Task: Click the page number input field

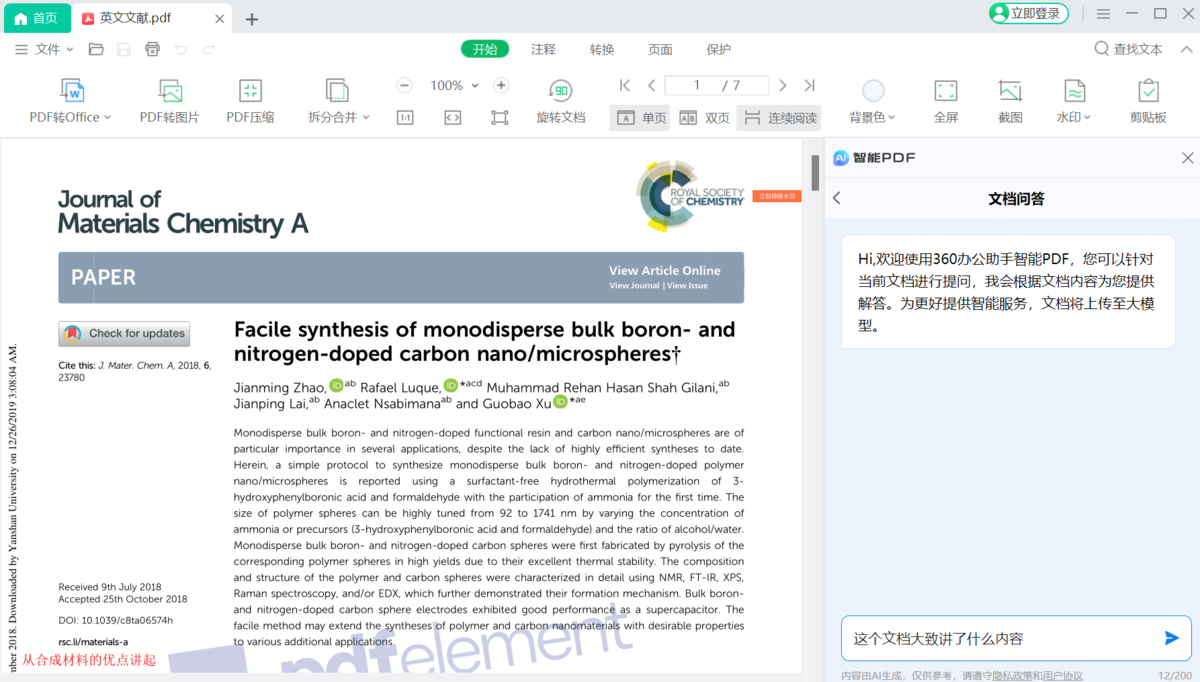Action: (717, 86)
